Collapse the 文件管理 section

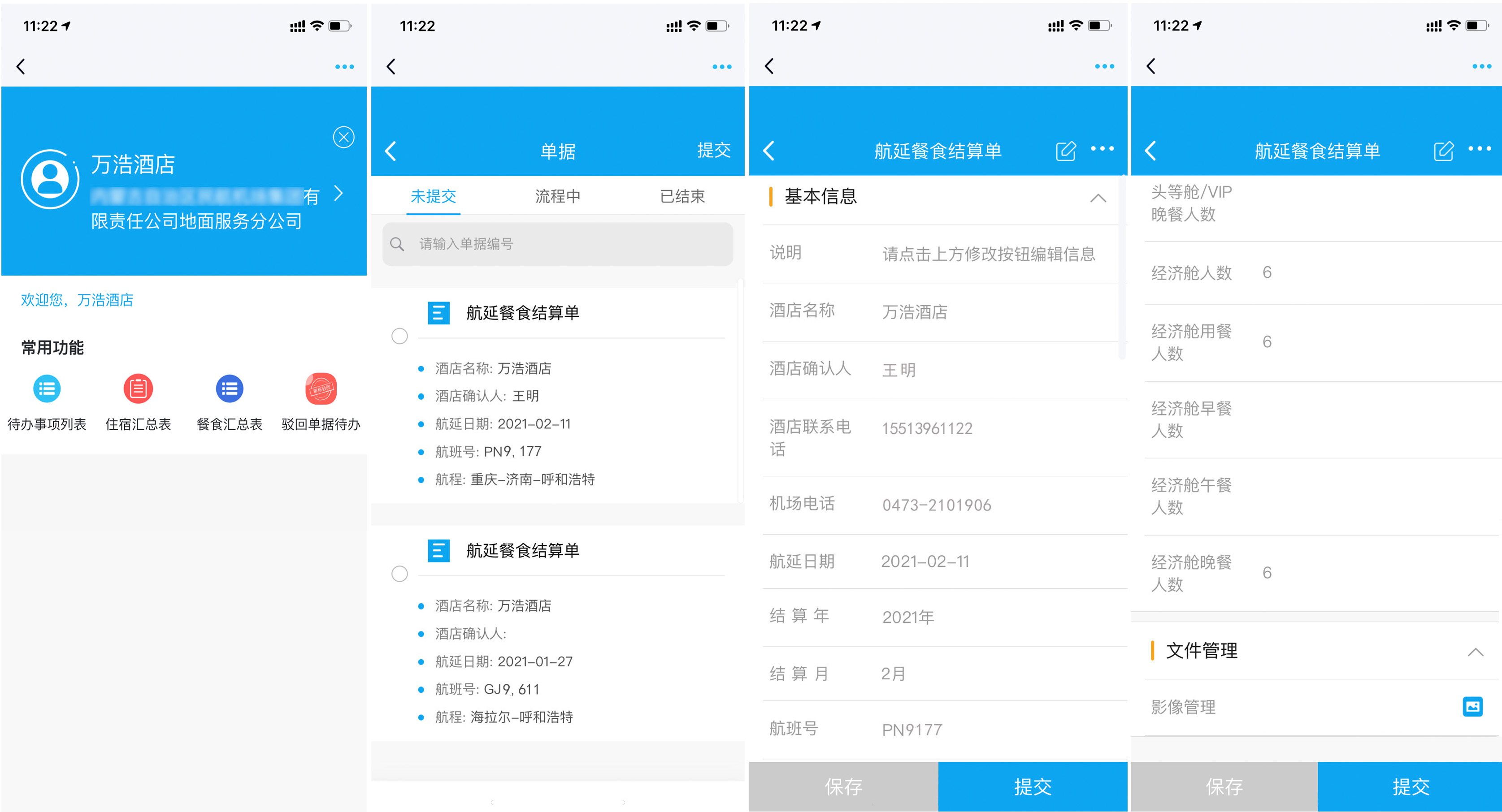[1475, 652]
